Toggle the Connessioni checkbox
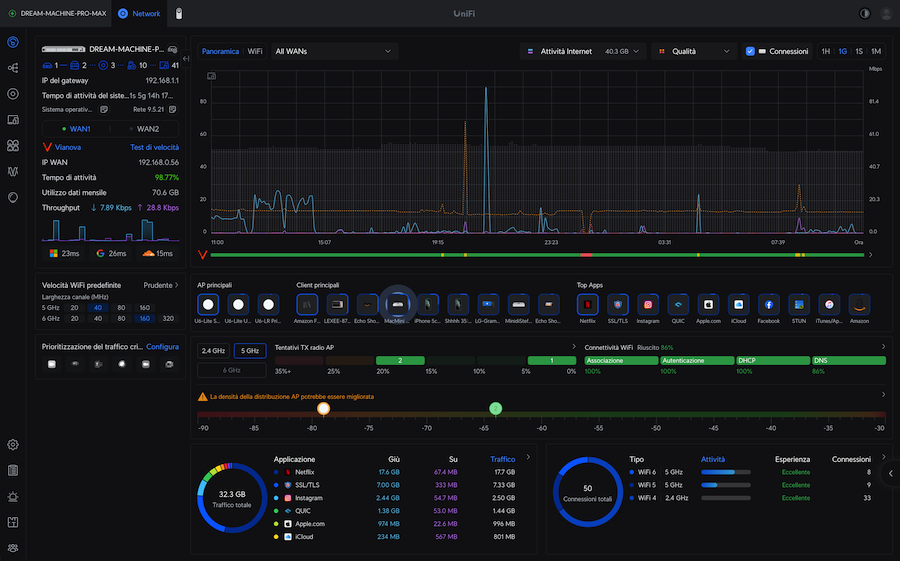900x561 pixels. [750, 51]
